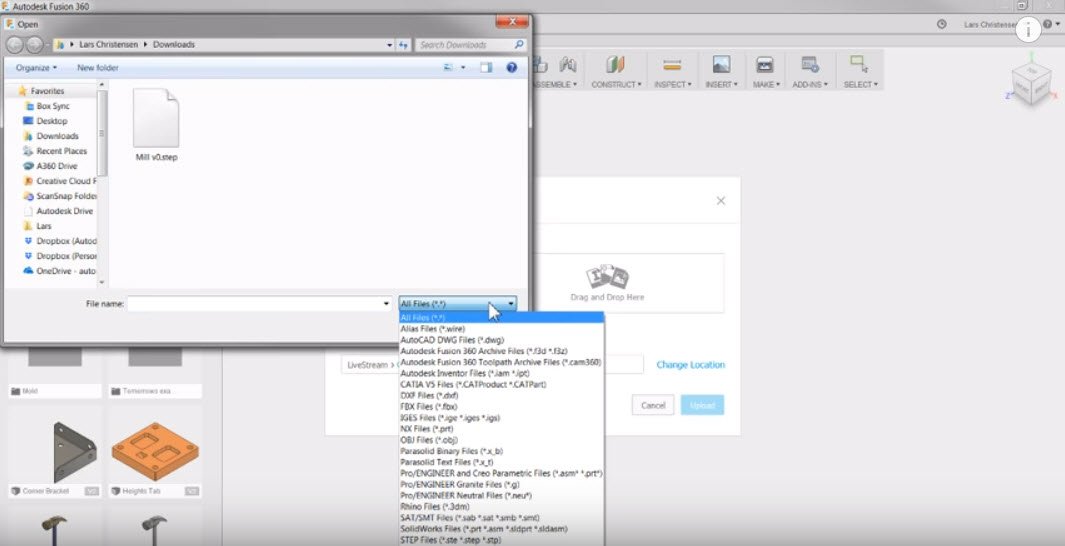
Task: Choose Parasolid Binary Files option
Action: pyautogui.click(x=501, y=451)
